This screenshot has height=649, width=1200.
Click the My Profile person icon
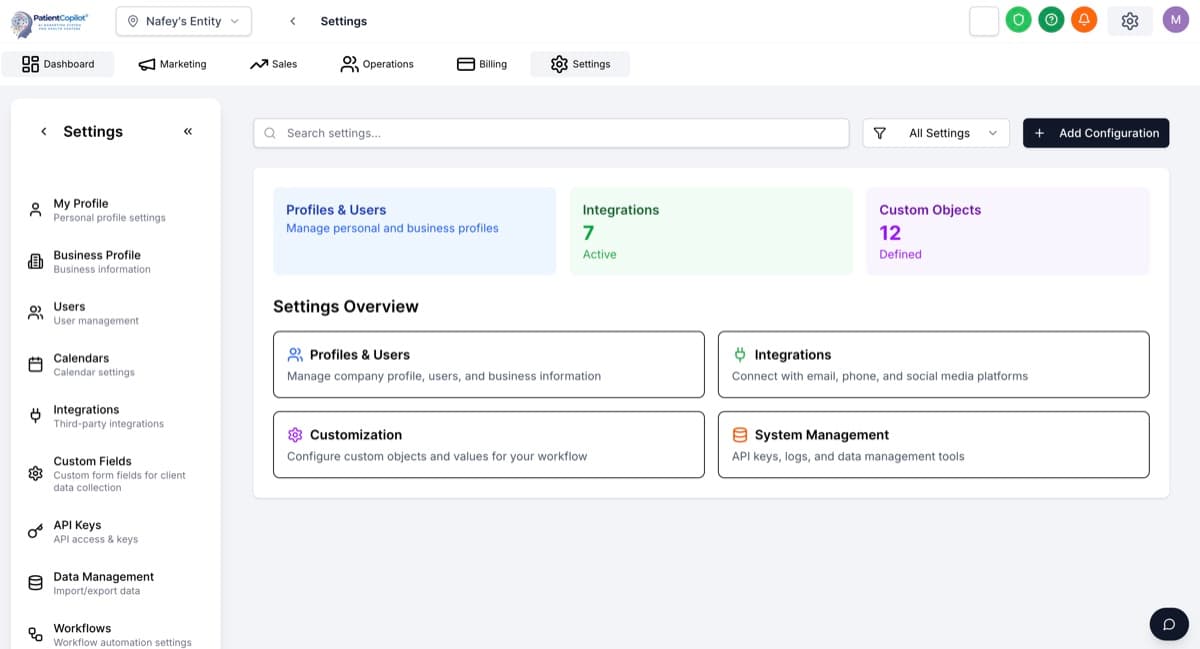[x=35, y=210]
